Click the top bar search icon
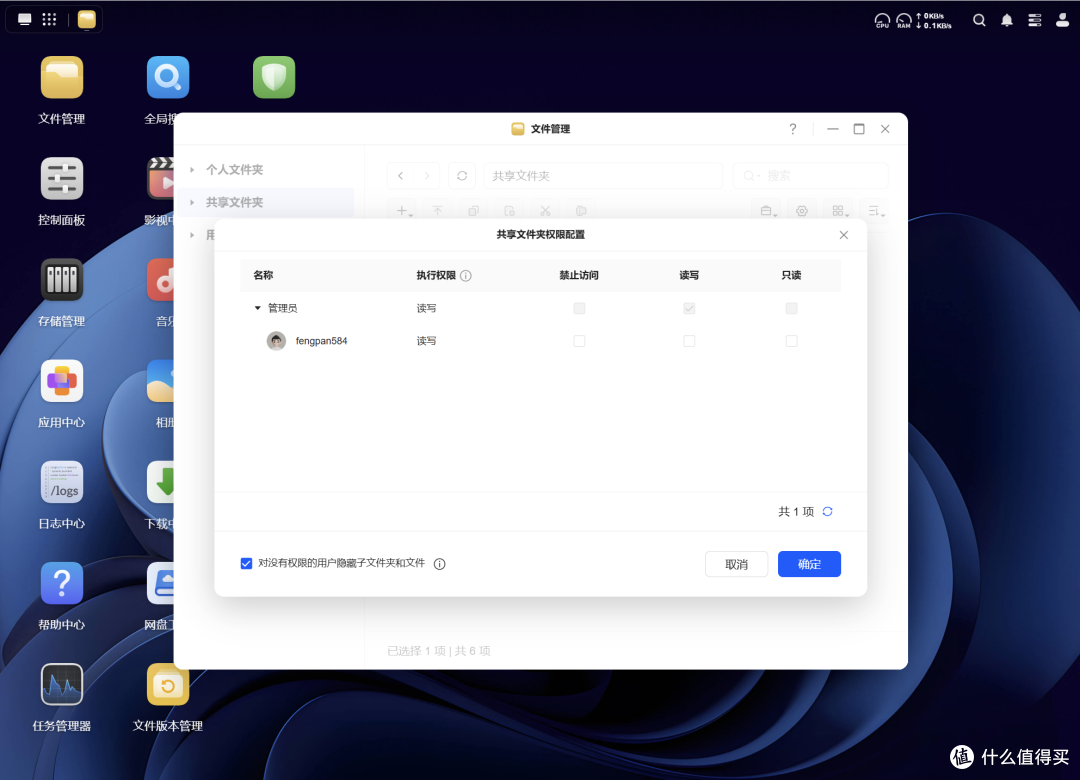1080x780 pixels. click(x=979, y=21)
